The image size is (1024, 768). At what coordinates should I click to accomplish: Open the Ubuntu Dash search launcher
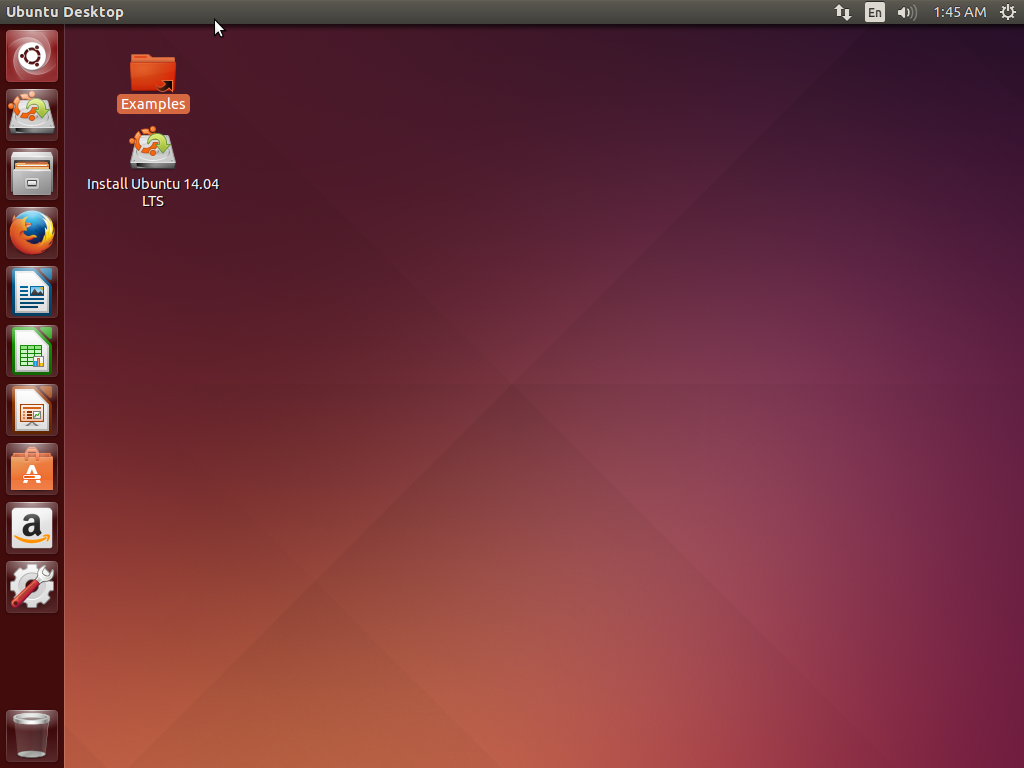pyautogui.click(x=32, y=56)
